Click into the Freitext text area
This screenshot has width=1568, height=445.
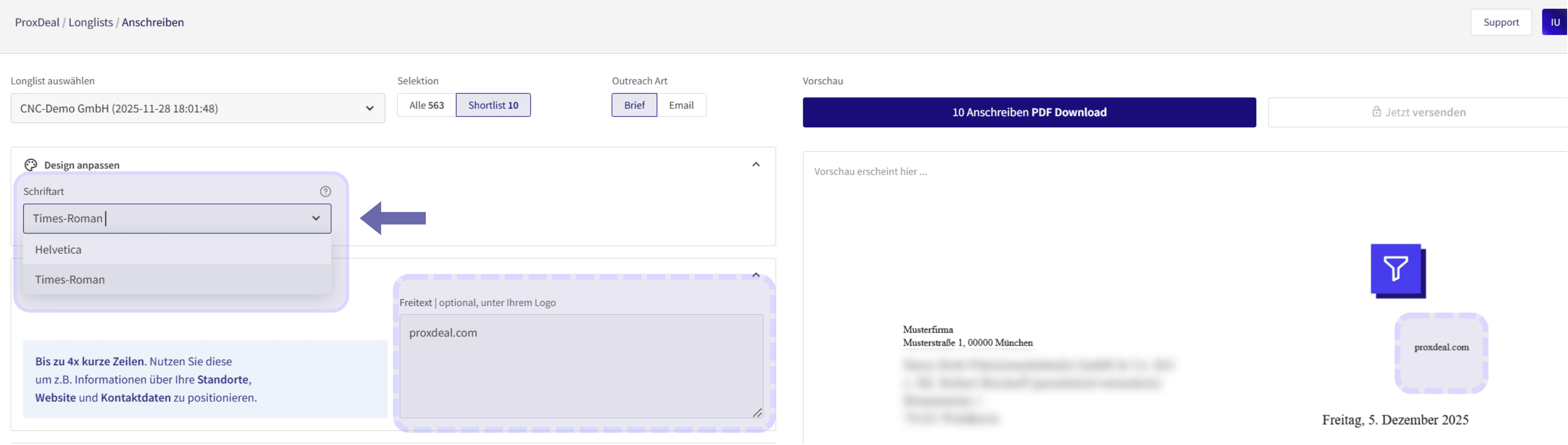coord(581,365)
